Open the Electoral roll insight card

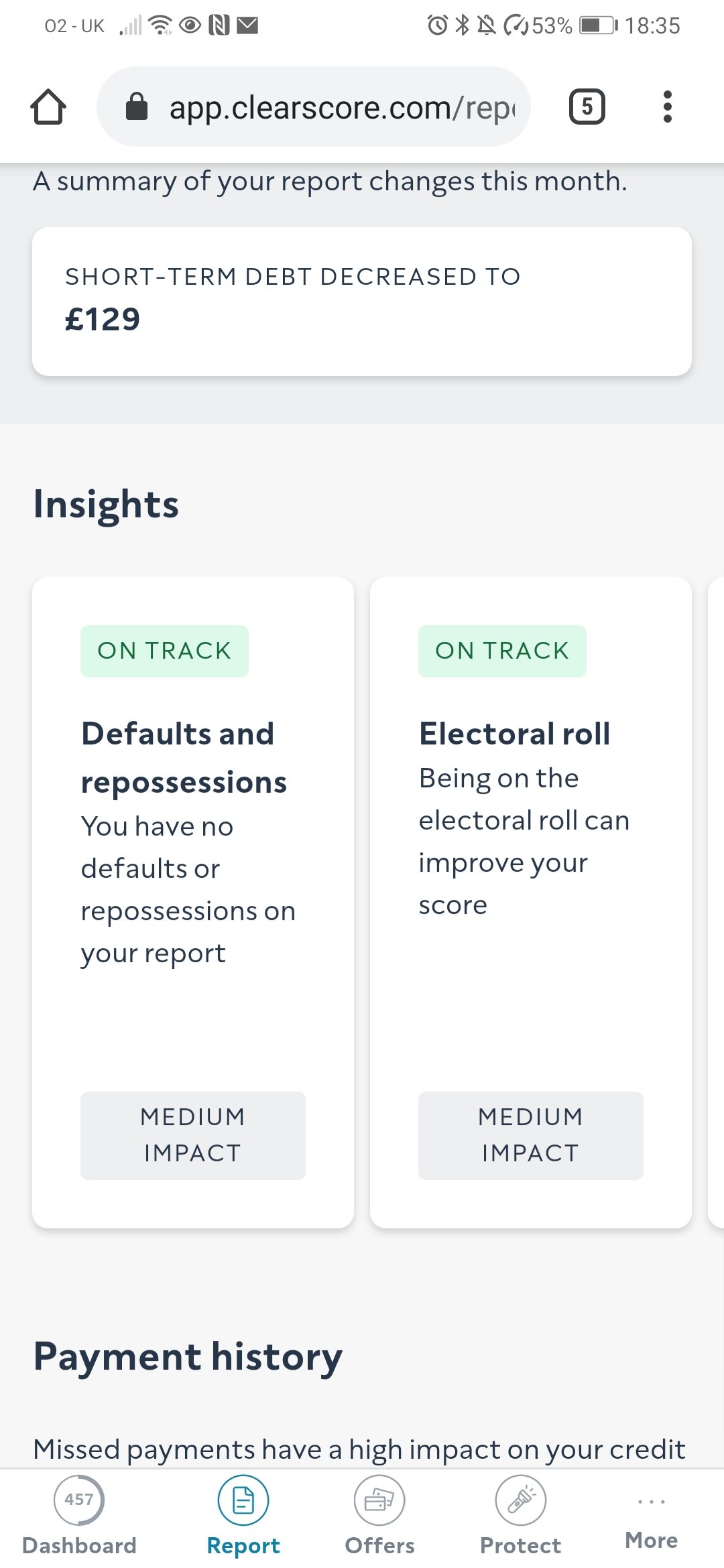click(x=531, y=903)
